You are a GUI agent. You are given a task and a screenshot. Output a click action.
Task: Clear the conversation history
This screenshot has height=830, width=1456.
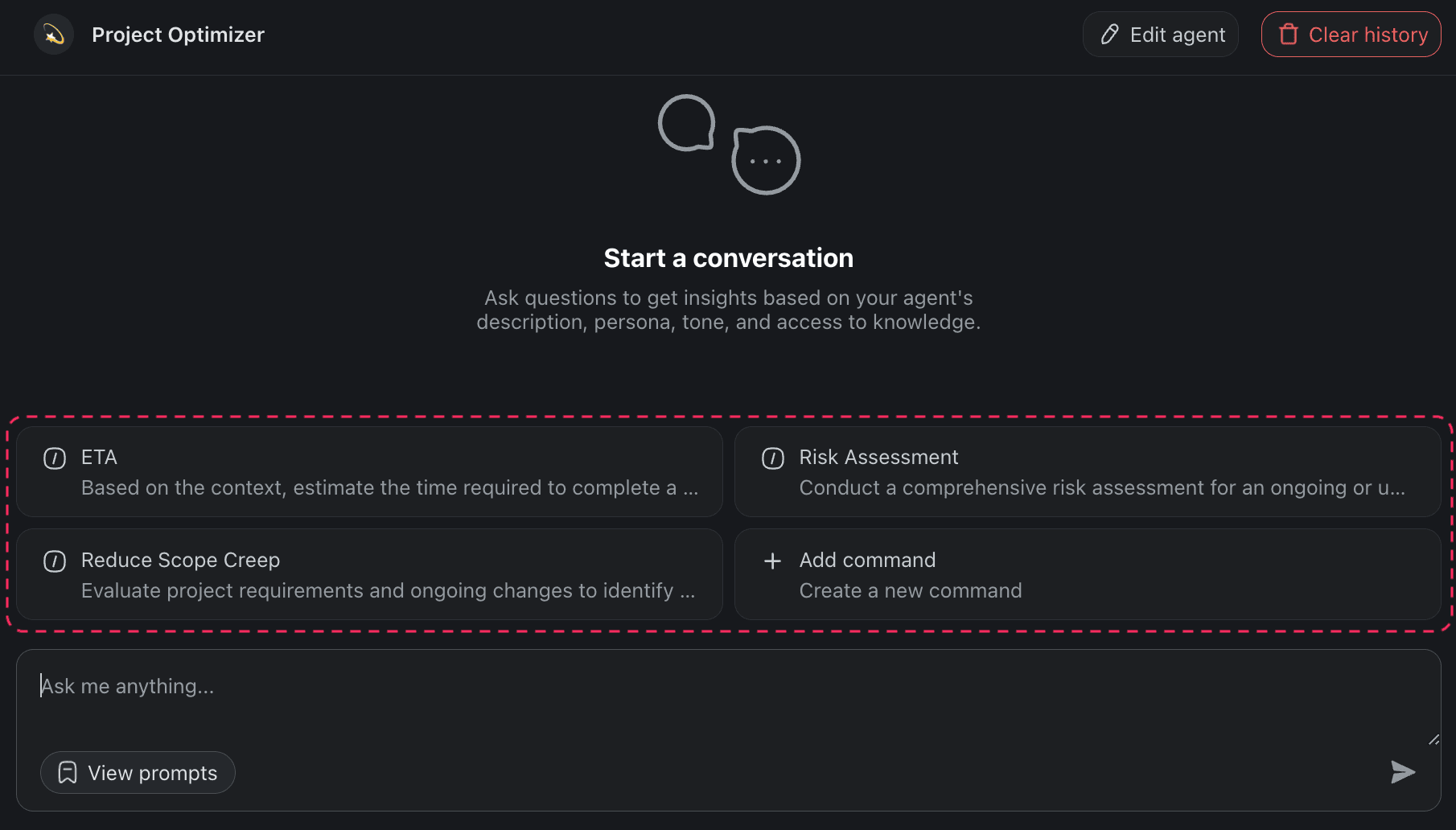(x=1351, y=34)
